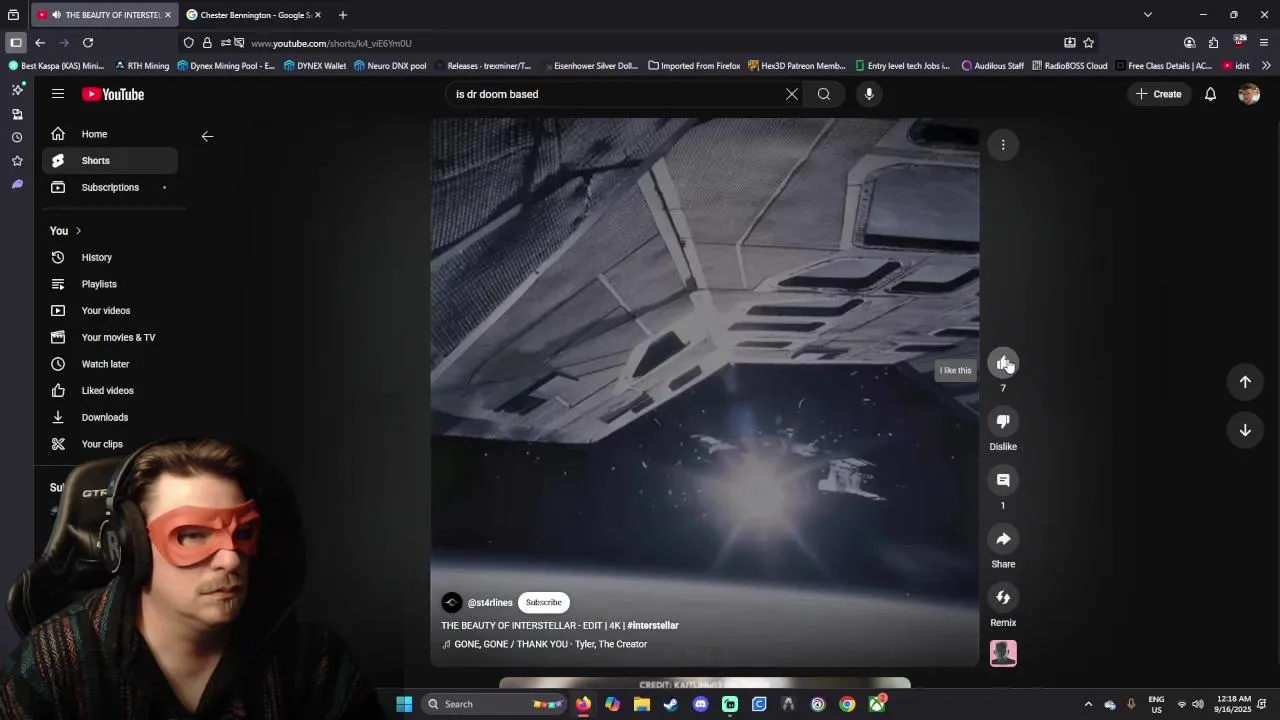Toggle the browser sidebar panel button
The height and width of the screenshot is (720, 1280).
(16, 43)
